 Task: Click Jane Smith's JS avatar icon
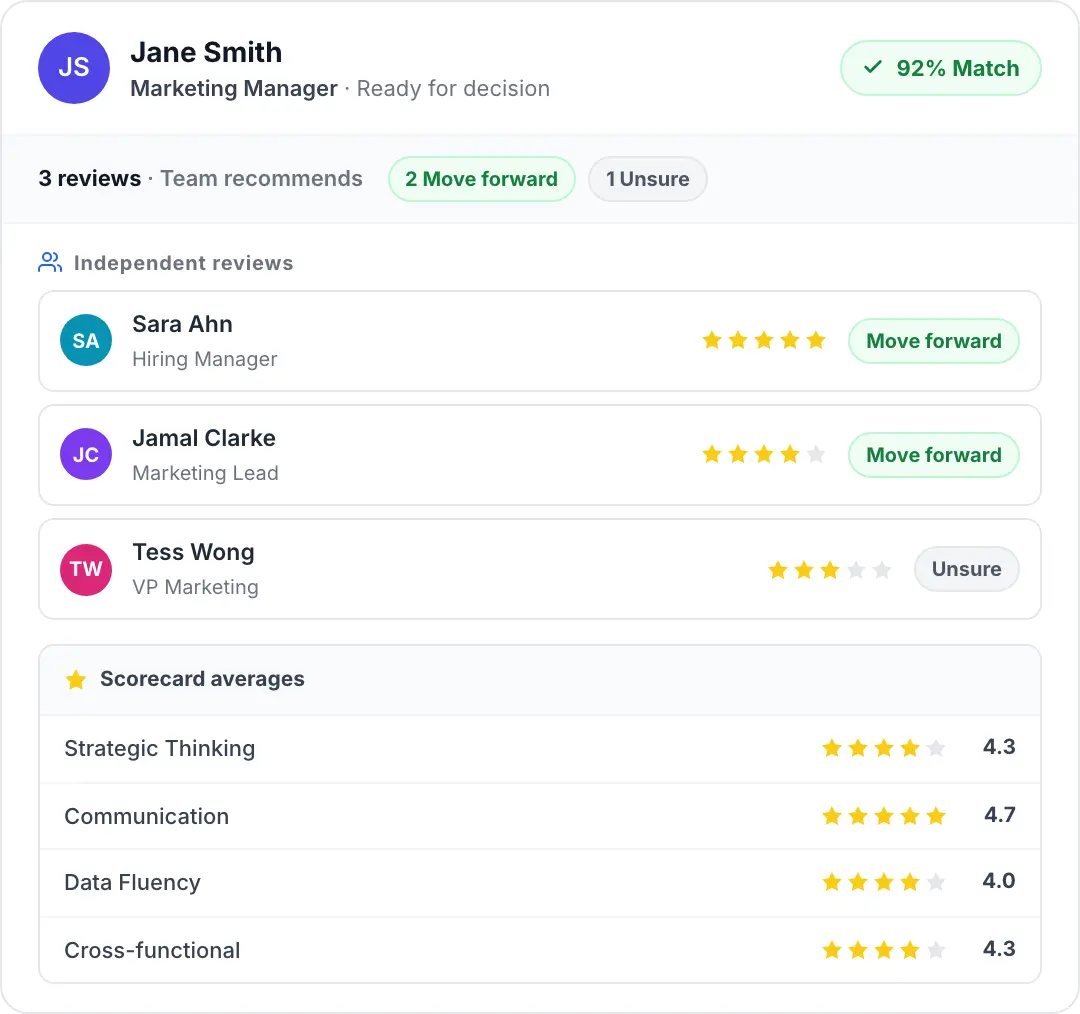(x=74, y=68)
